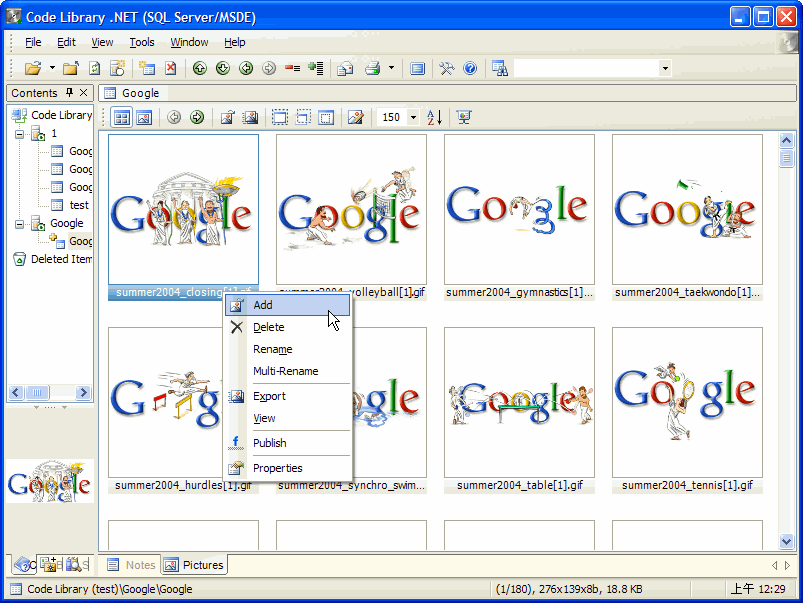Choose Delete from the context menu

point(288,327)
